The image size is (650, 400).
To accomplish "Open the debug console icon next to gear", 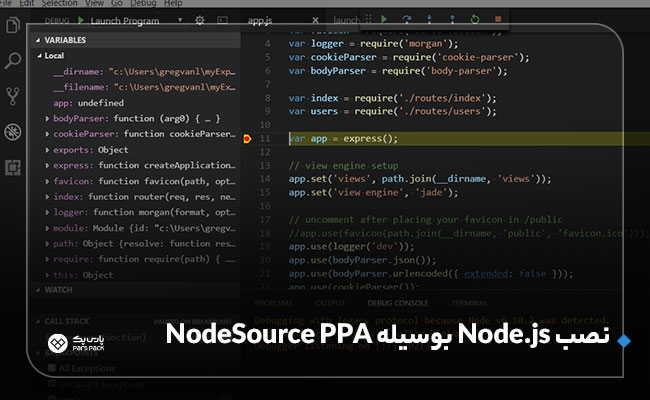I will [x=223, y=20].
